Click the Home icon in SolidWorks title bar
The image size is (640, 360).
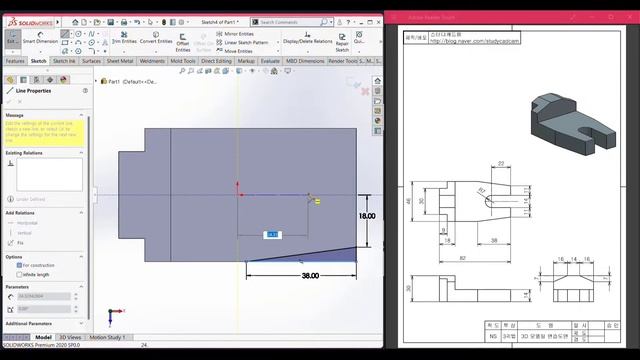(x=75, y=22)
